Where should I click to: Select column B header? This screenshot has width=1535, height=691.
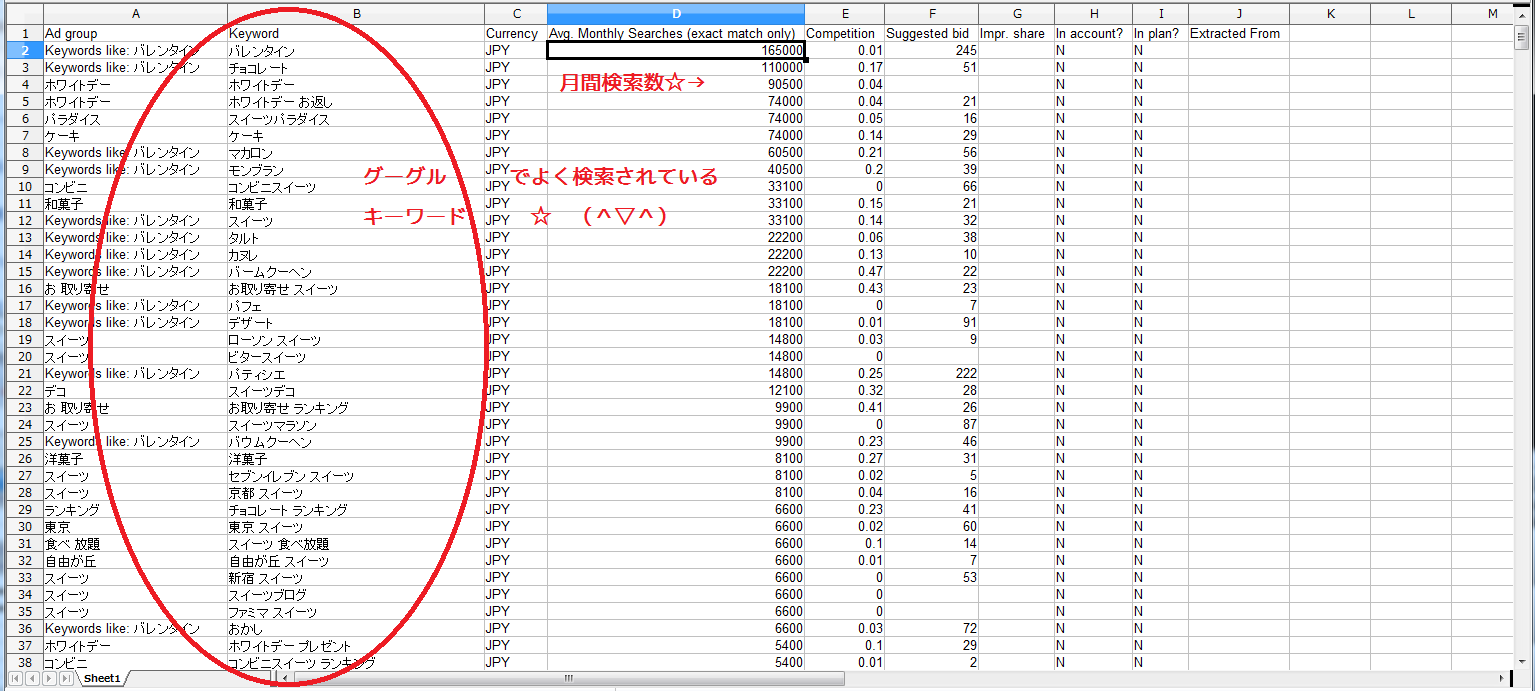pos(356,13)
